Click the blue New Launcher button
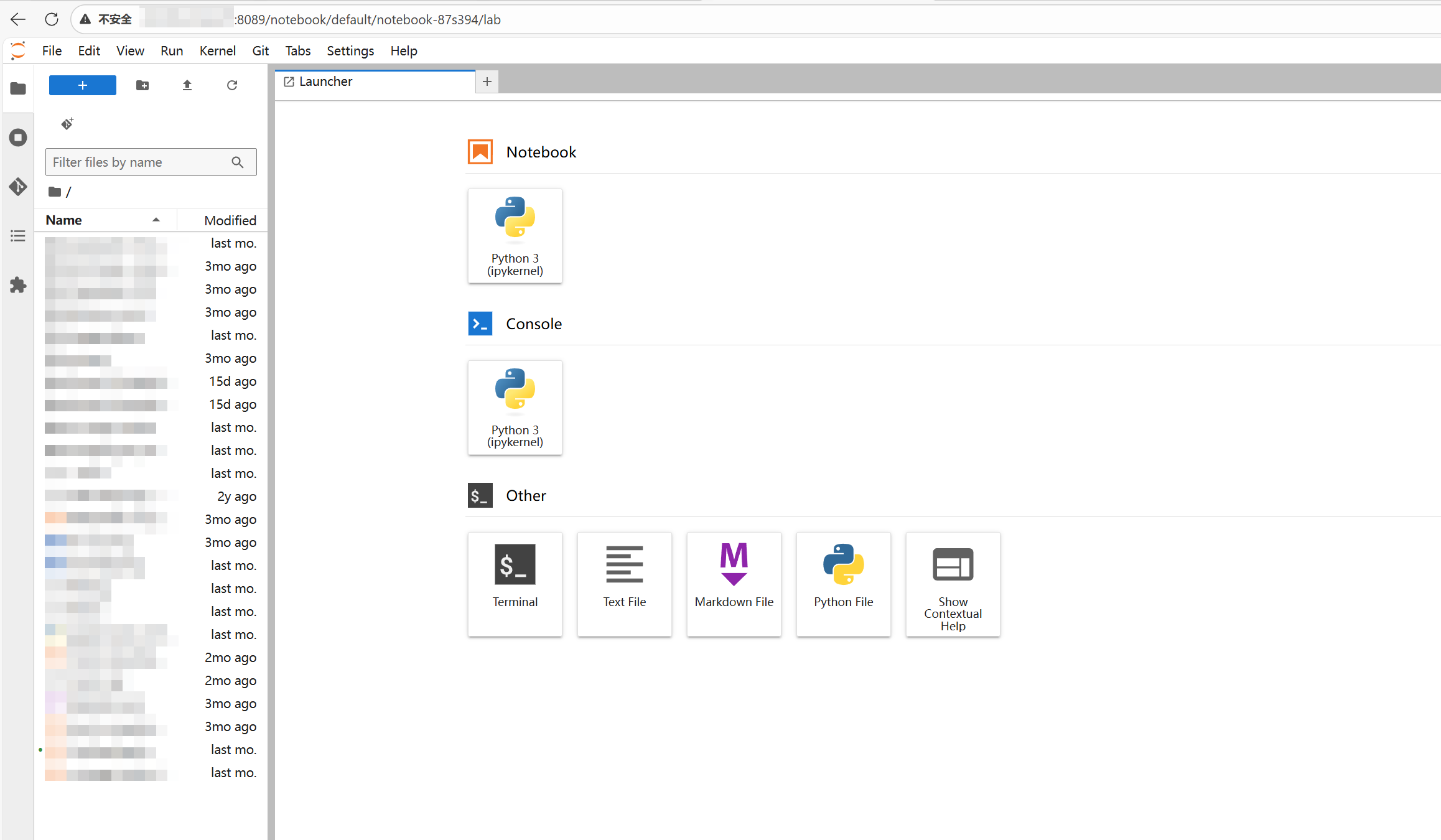Image resolution: width=1441 pixels, height=840 pixels. click(x=83, y=85)
